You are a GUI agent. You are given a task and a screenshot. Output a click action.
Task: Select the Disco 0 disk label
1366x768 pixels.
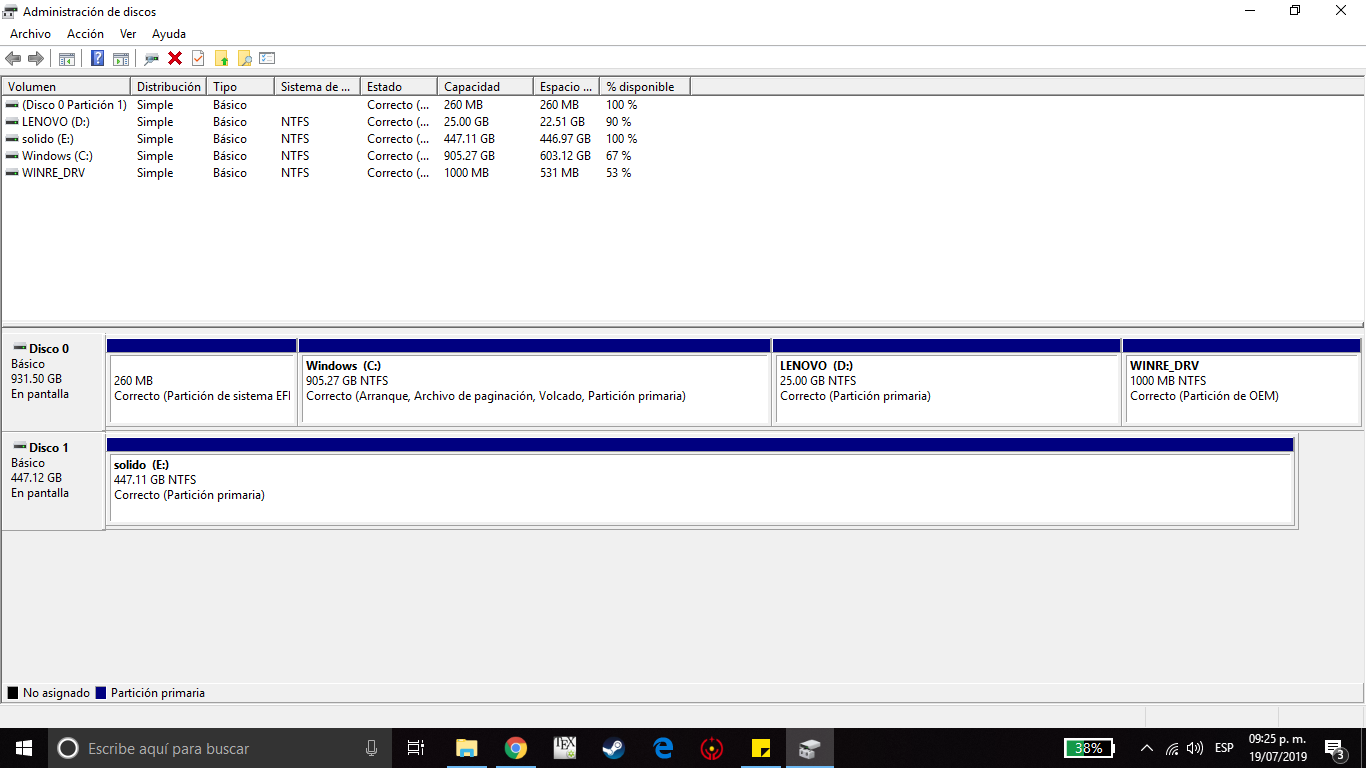click(53, 382)
